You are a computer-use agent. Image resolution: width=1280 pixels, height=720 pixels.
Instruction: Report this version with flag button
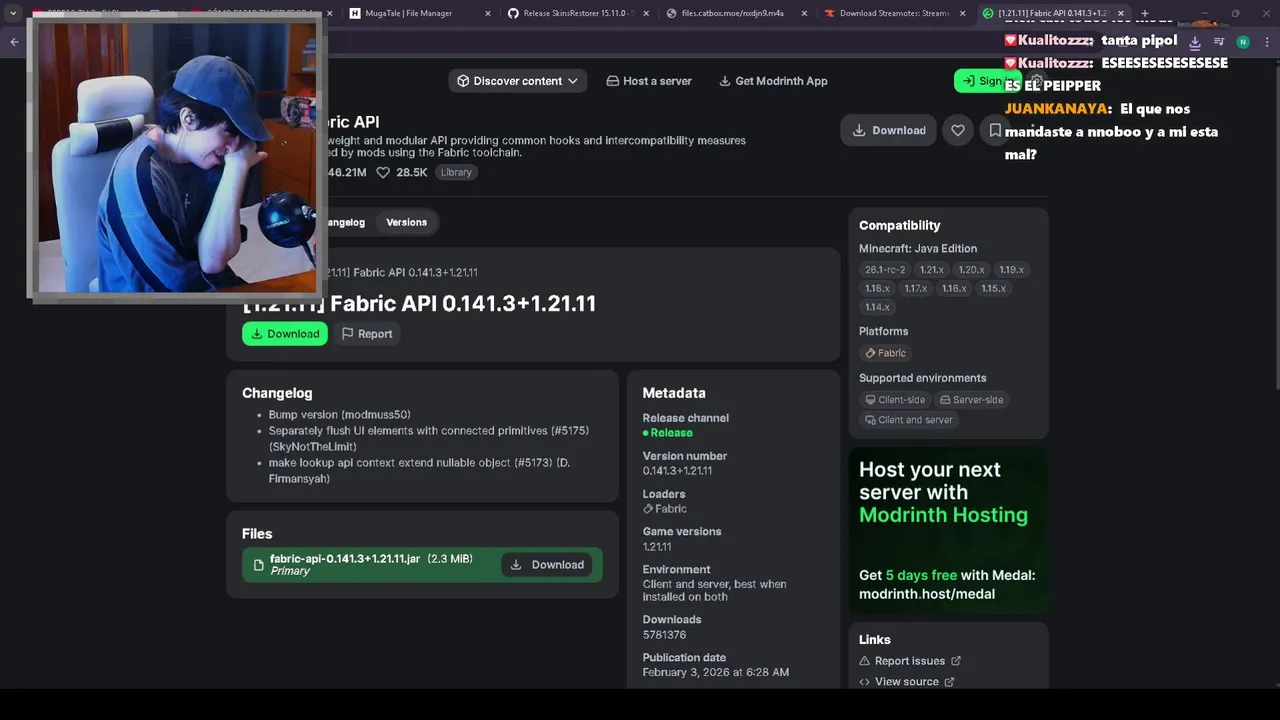click(x=367, y=334)
